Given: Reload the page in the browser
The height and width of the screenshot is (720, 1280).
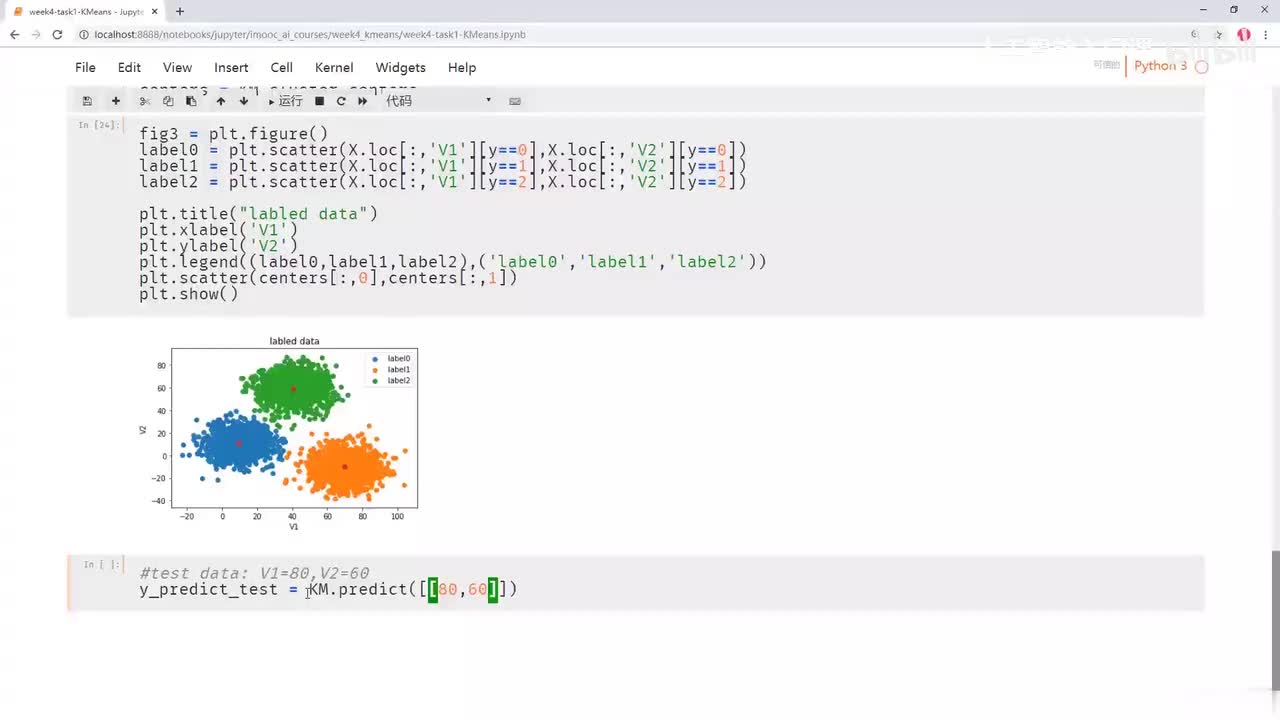Looking at the screenshot, I should click(x=57, y=34).
